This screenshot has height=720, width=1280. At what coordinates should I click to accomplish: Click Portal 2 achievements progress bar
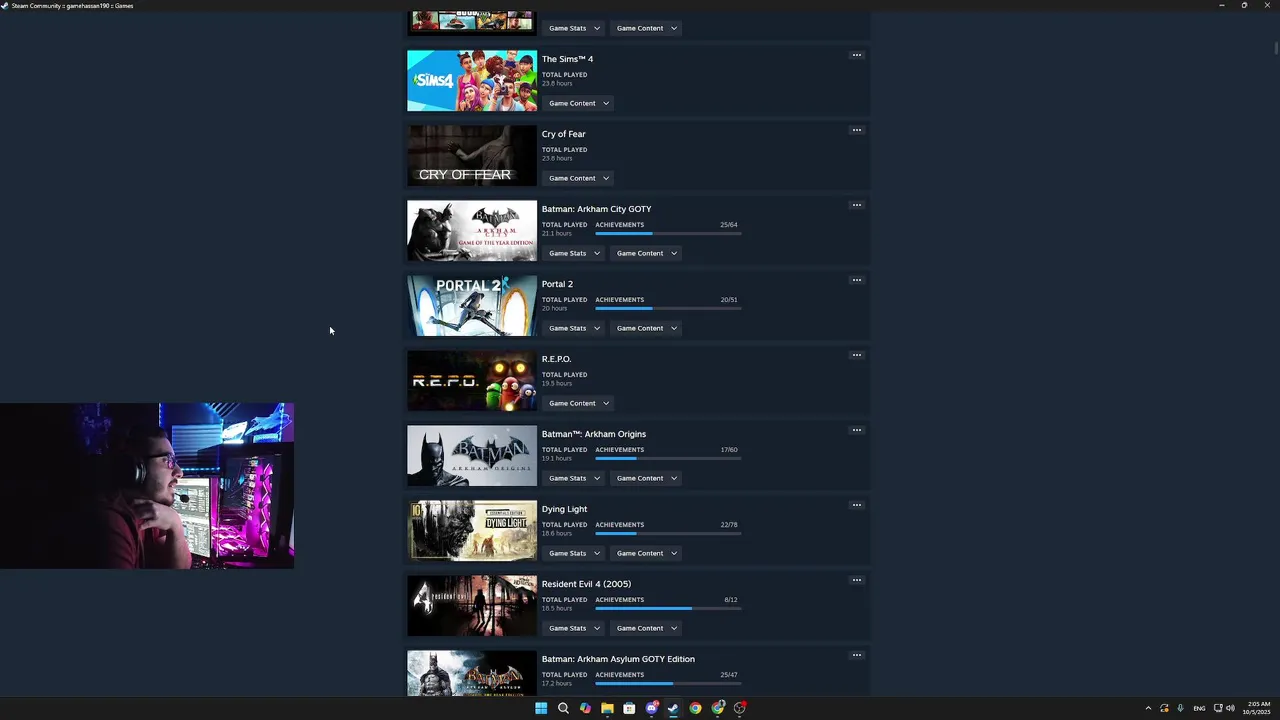pos(668,309)
